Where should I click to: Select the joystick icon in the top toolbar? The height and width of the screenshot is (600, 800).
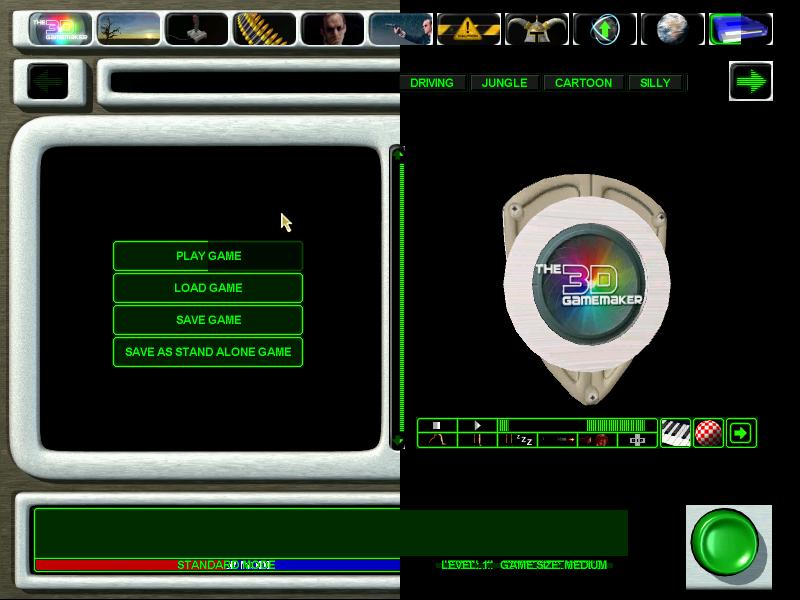pos(196,29)
